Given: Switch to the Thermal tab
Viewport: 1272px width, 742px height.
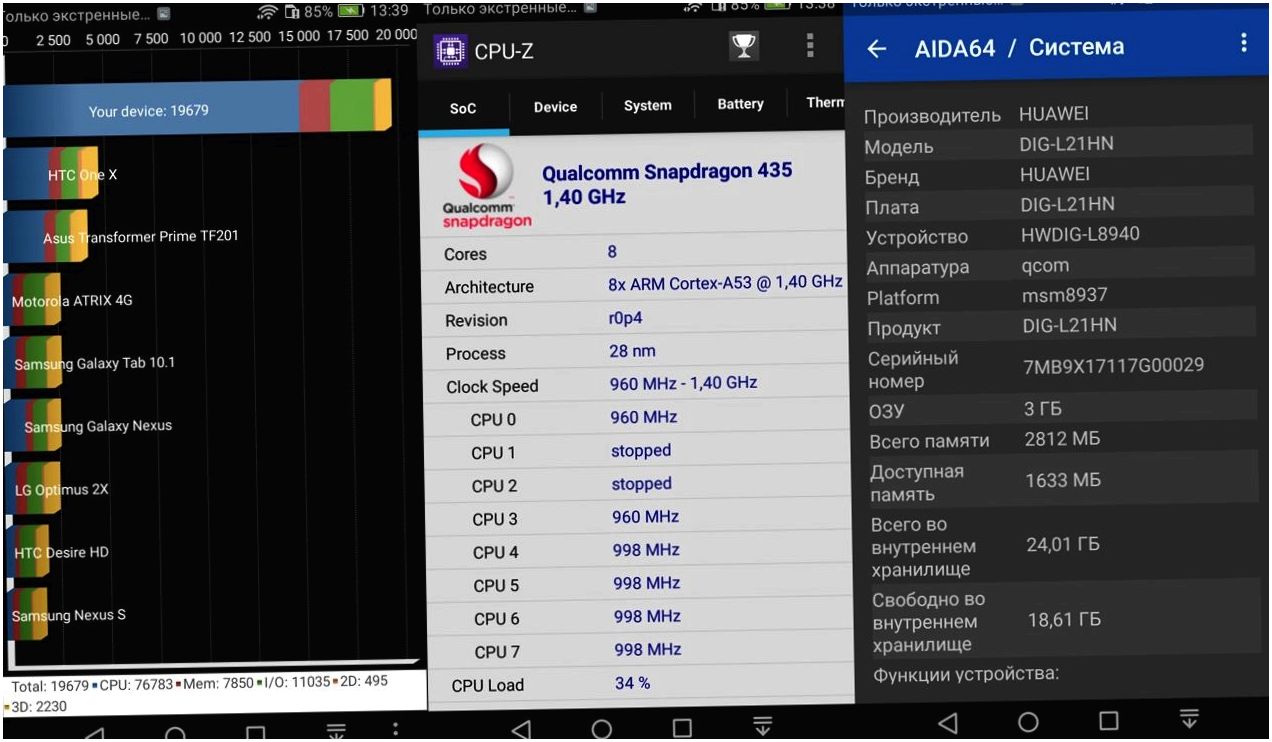Looking at the screenshot, I should [x=825, y=102].
